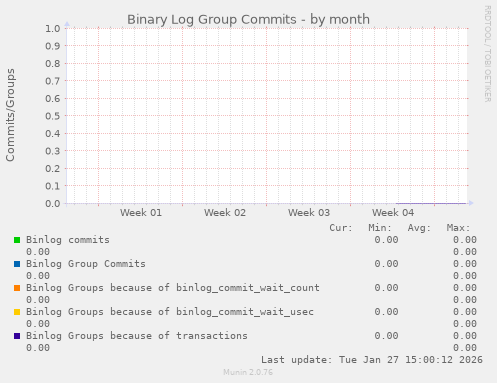Select 'Binlog Groups because of binlog_commit_wait_usec' label
This screenshot has width=497, height=383.
pyautogui.click(x=170, y=312)
